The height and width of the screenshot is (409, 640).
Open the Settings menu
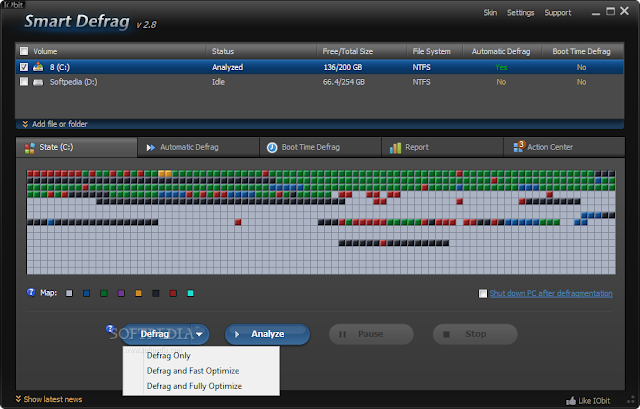tap(520, 13)
